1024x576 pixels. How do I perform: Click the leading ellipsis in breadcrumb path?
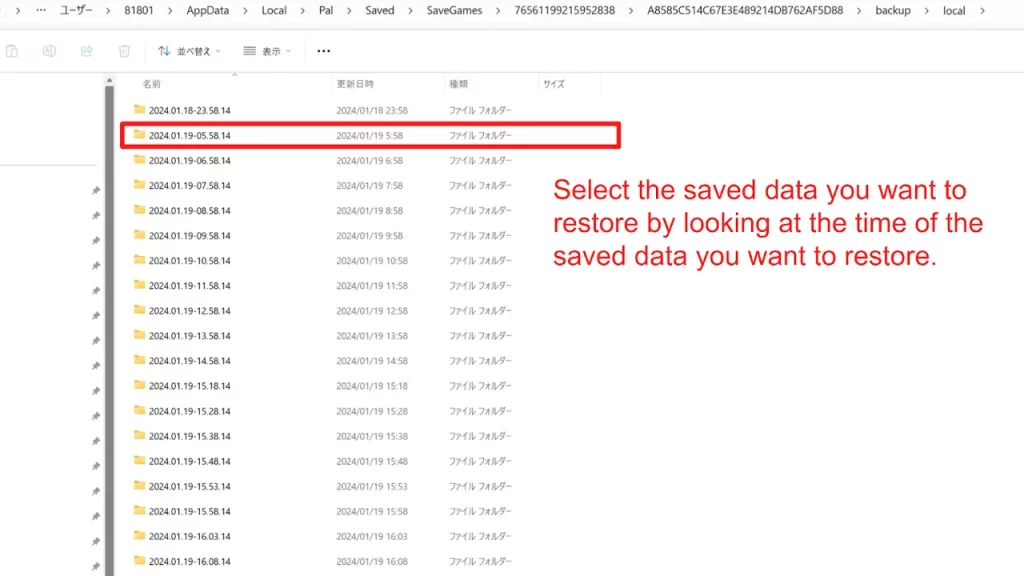(x=40, y=10)
